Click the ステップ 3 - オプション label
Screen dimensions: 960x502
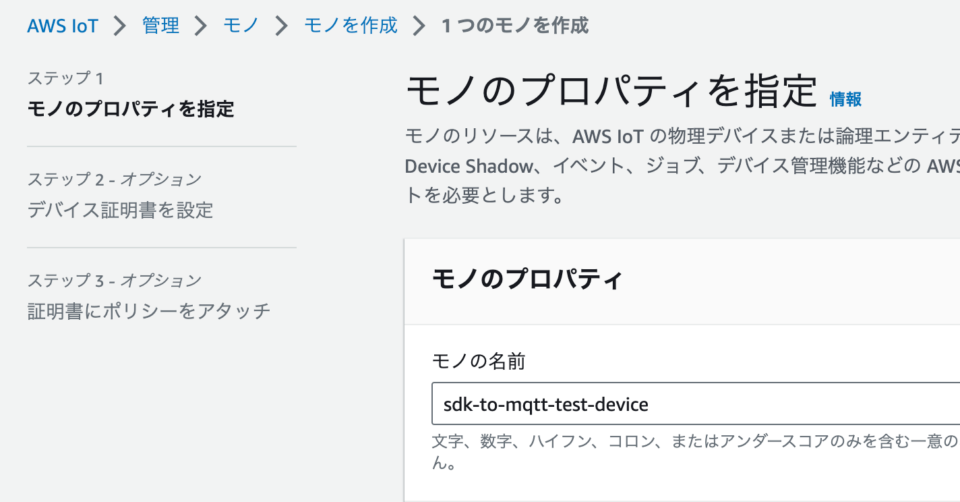click(114, 280)
